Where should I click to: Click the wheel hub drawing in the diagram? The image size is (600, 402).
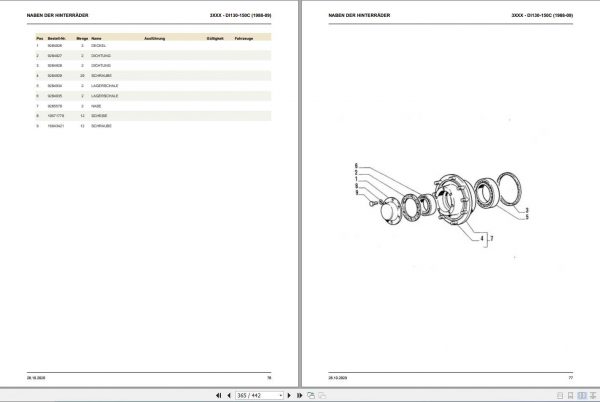click(455, 199)
